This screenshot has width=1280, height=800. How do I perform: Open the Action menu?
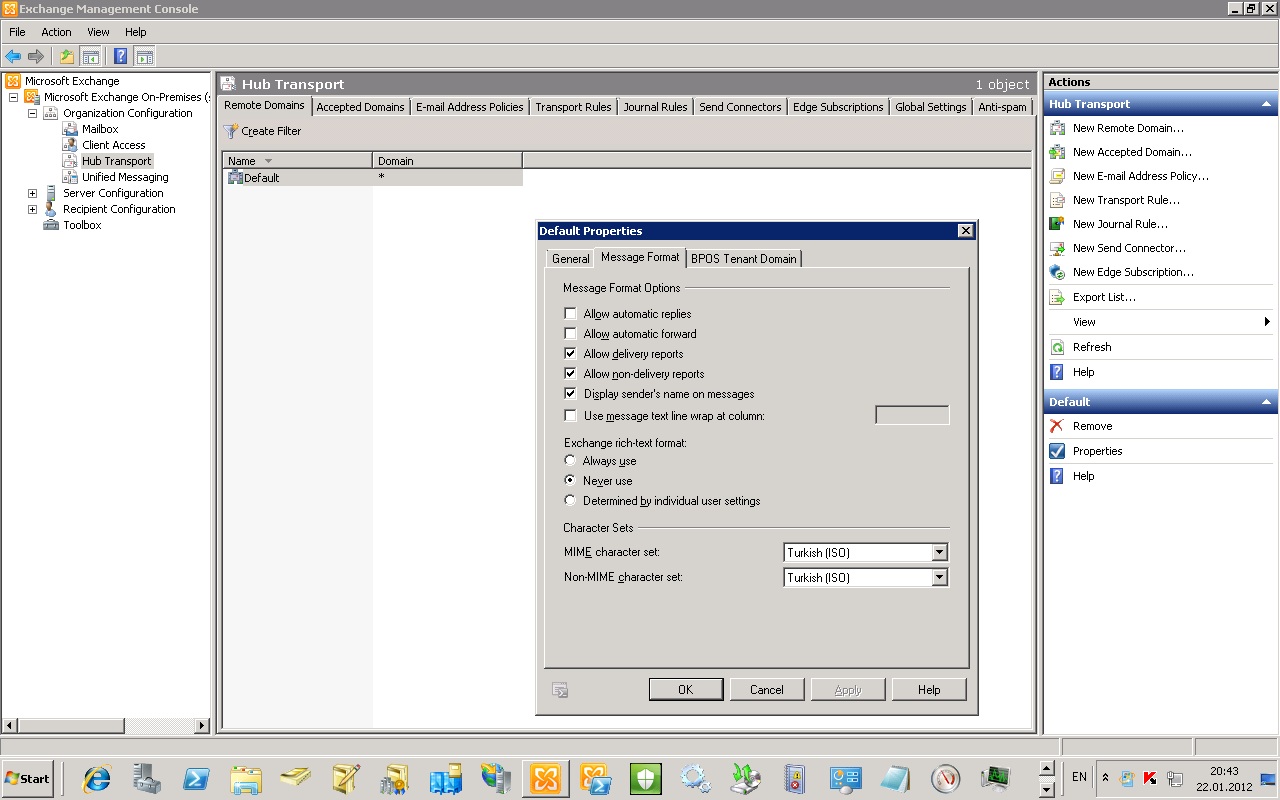tap(56, 32)
